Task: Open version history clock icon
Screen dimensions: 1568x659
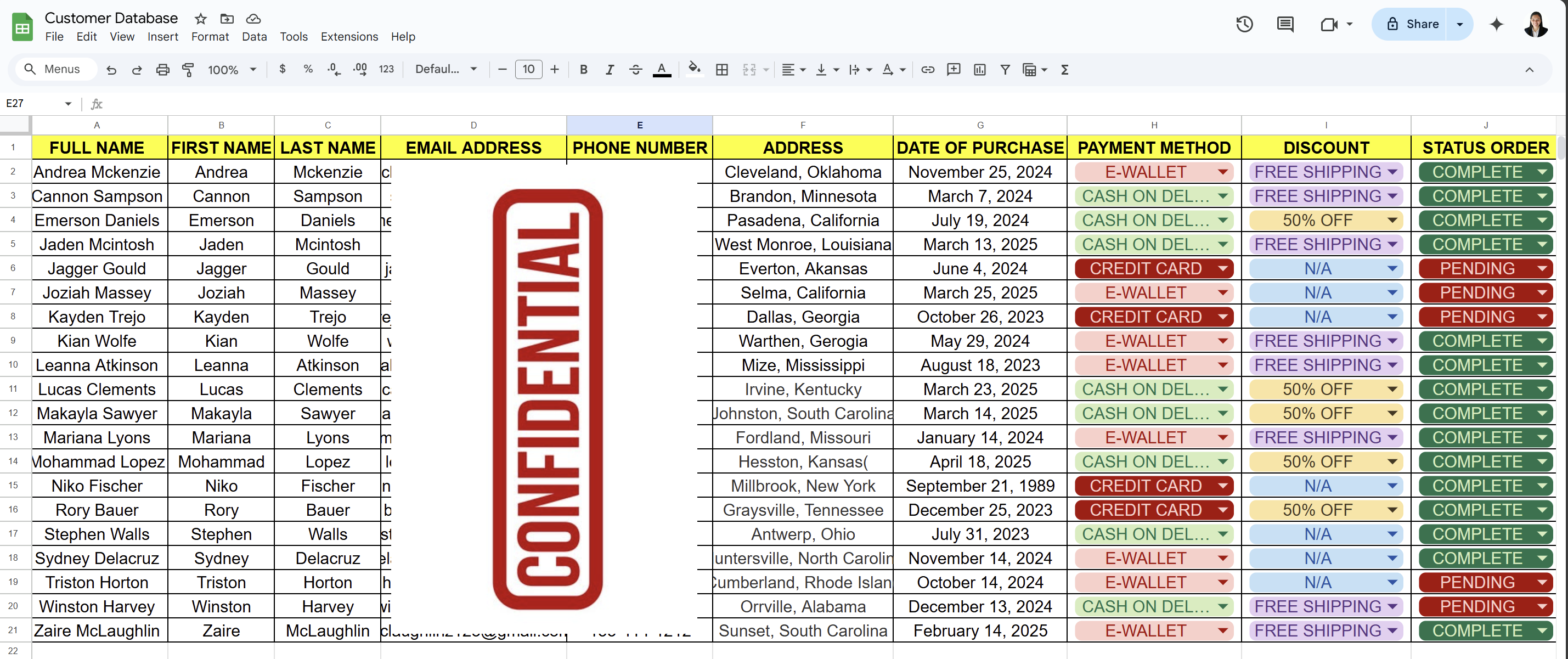Action: coord(1244,24)
